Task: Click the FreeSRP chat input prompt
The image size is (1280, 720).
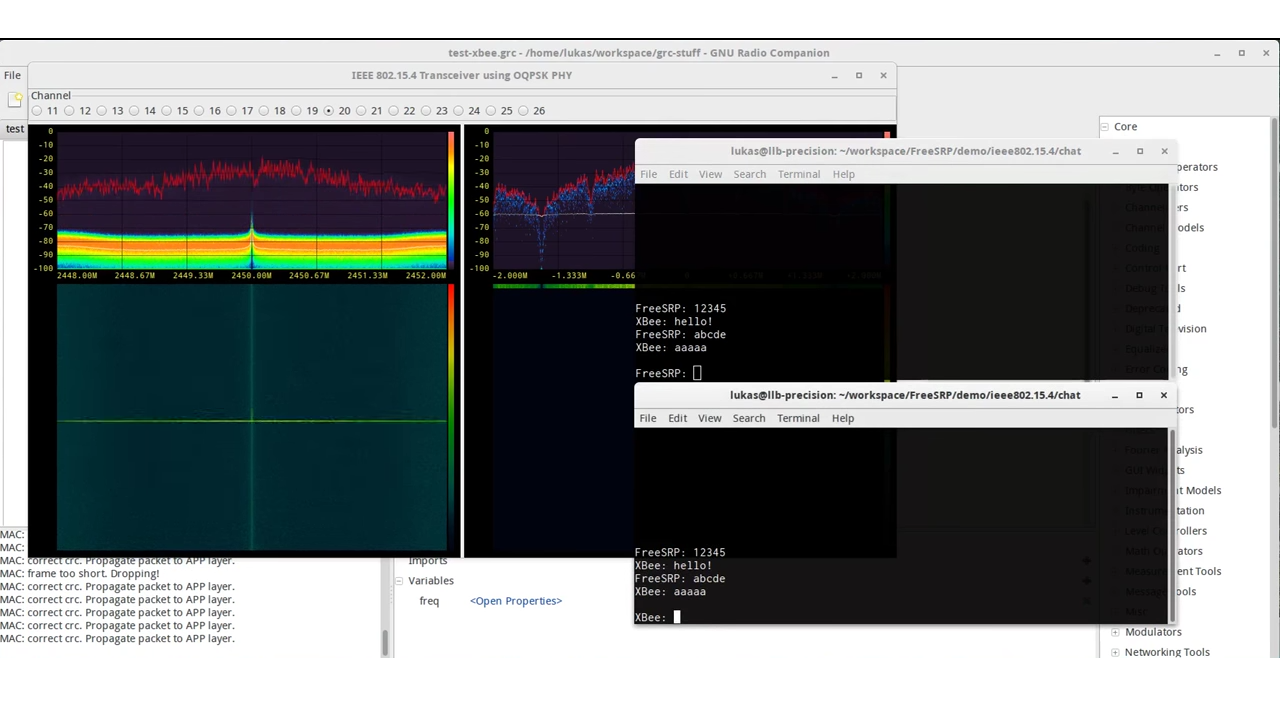Action: point(696,372)
